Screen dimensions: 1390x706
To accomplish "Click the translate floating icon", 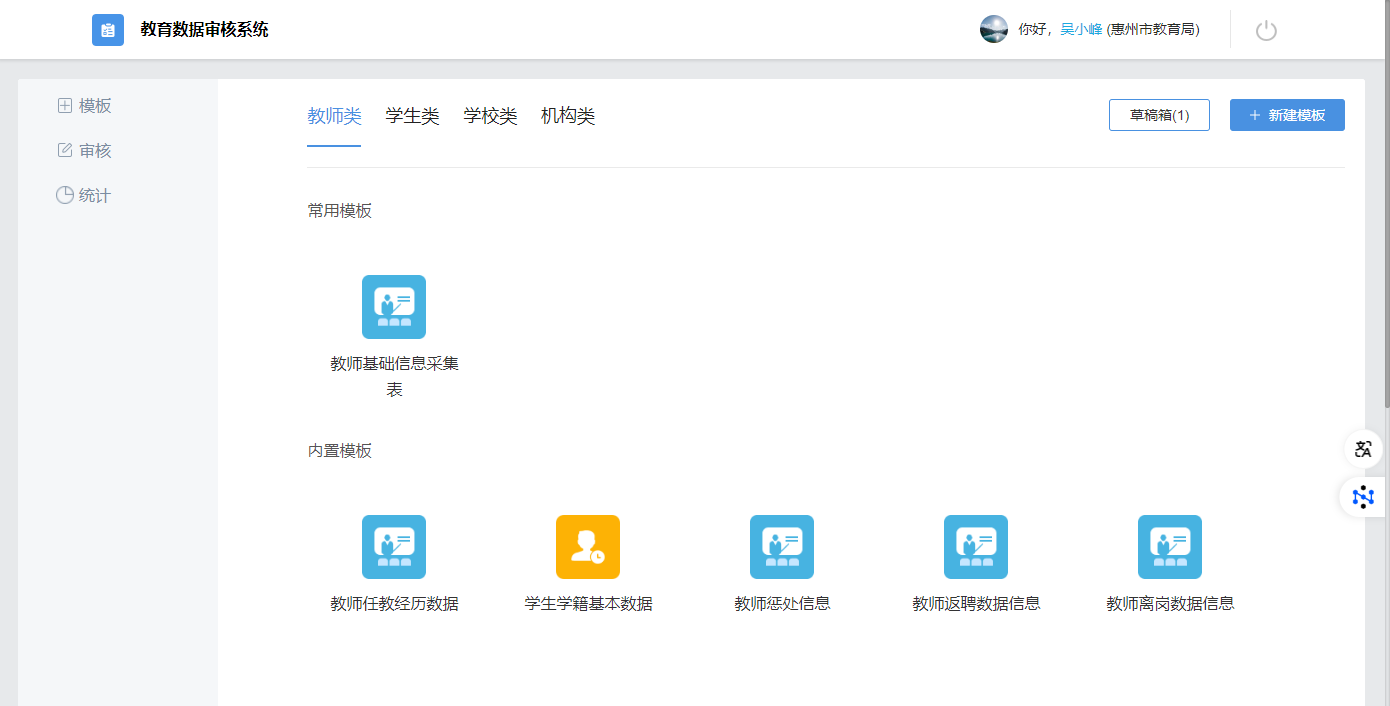I will (1363, 449).
